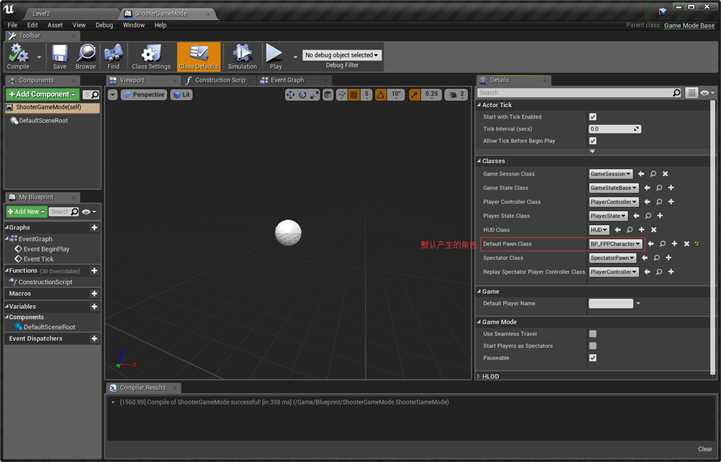Browse to Default Pawn Class asset

tap(662, 244)
